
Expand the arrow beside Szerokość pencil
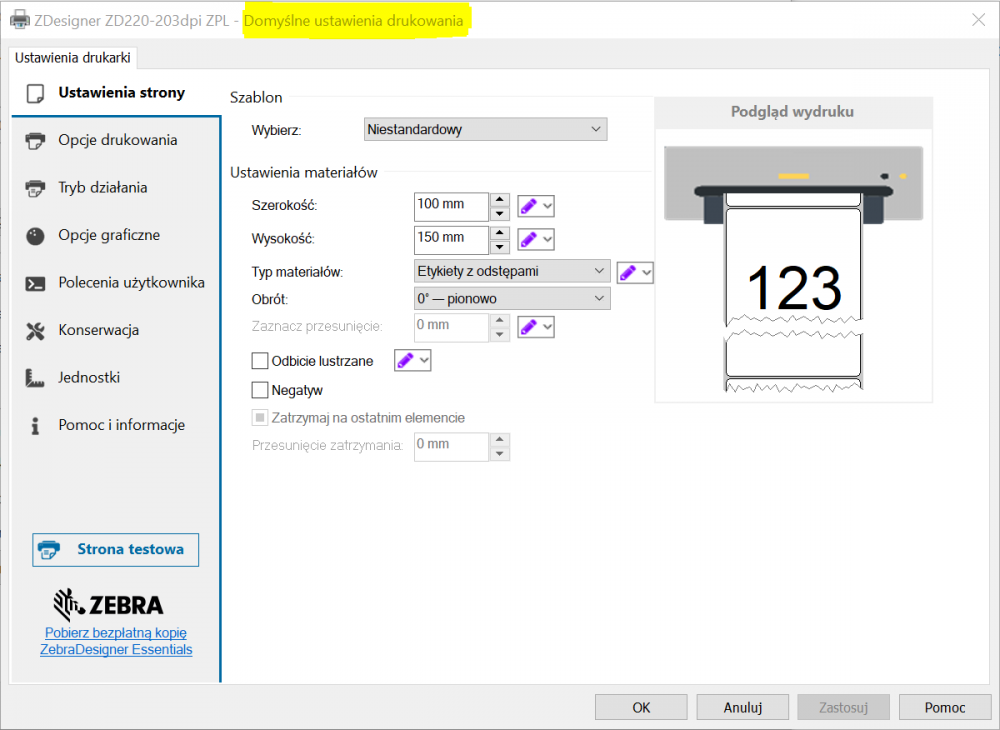[x=547, y=206]
